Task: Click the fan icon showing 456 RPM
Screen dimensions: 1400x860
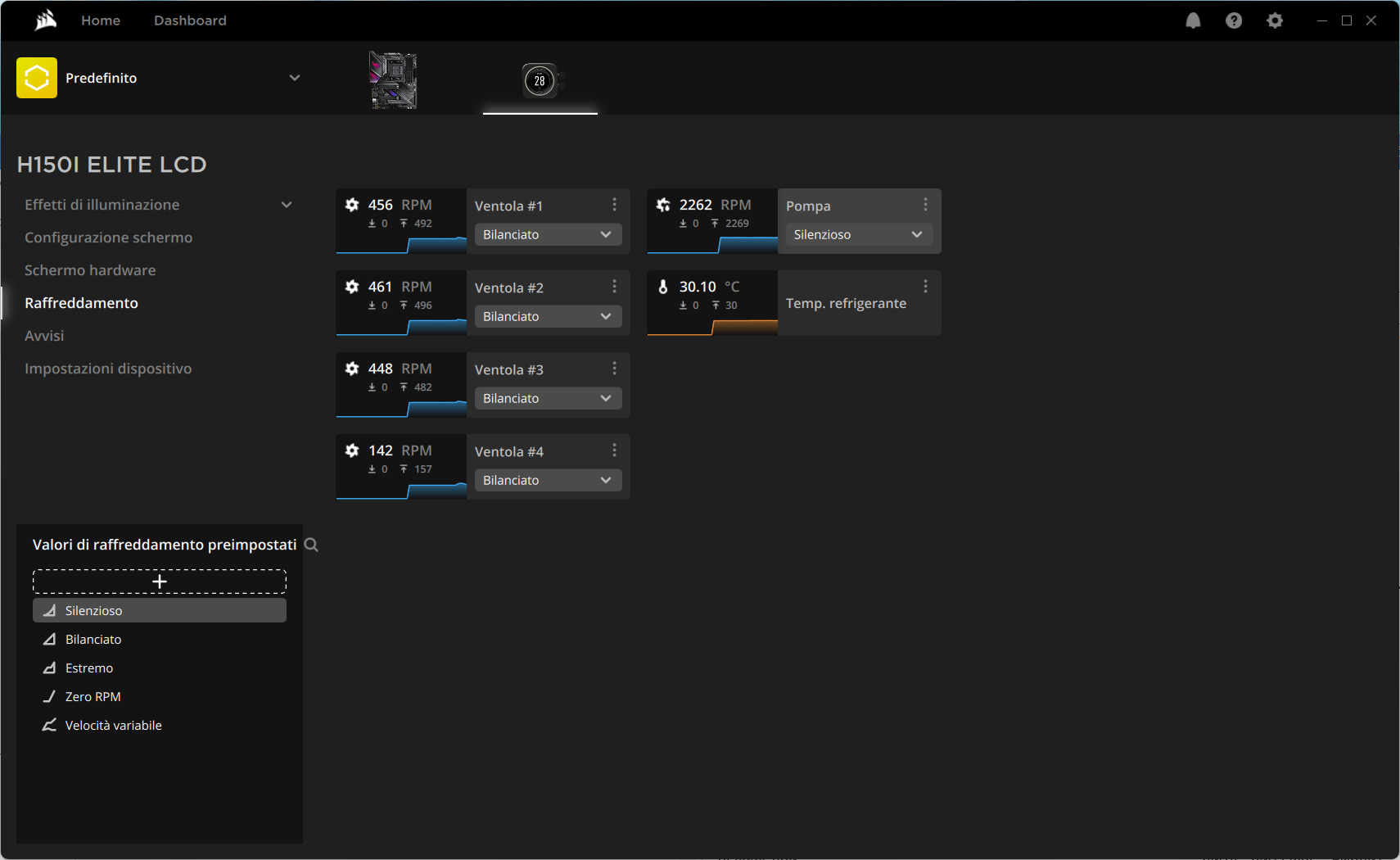Action: coord(352,205)
